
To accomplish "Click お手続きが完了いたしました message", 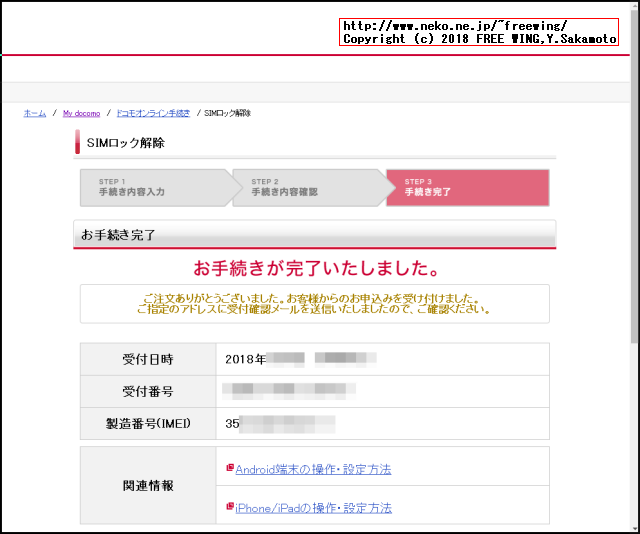I will click(x=316, y=268).
